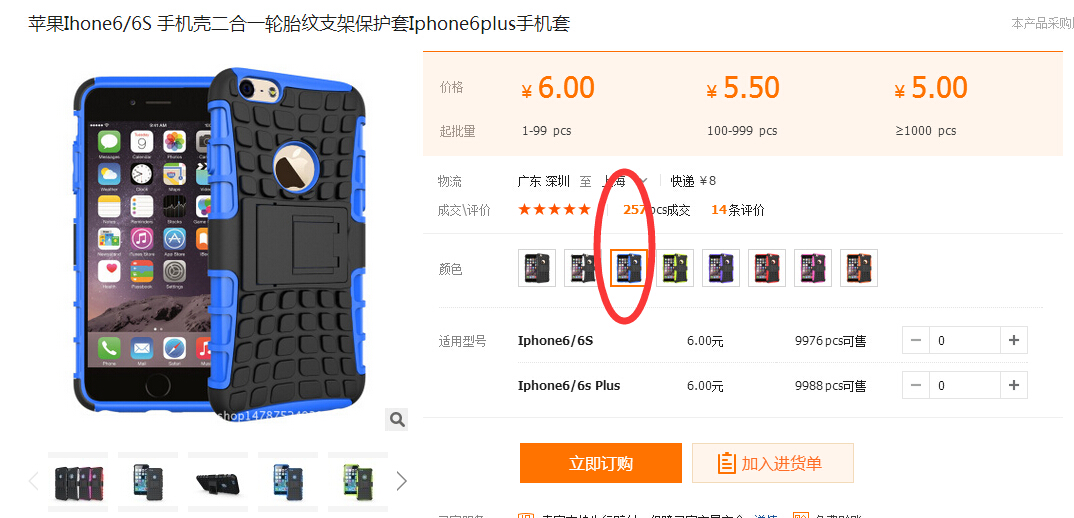Pick the pink case color swatch
This screenshot has height=518, width=1074.
[x=813, y=268]
